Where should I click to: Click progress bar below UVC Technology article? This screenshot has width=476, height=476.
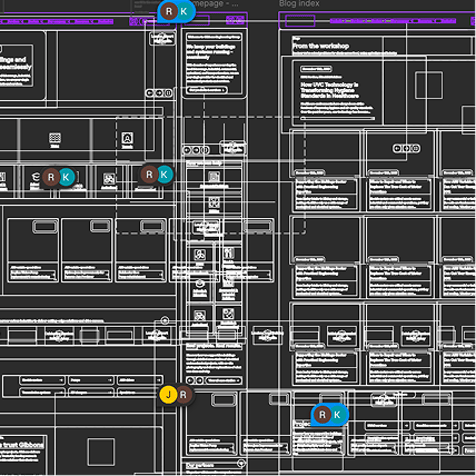[337, 118]
